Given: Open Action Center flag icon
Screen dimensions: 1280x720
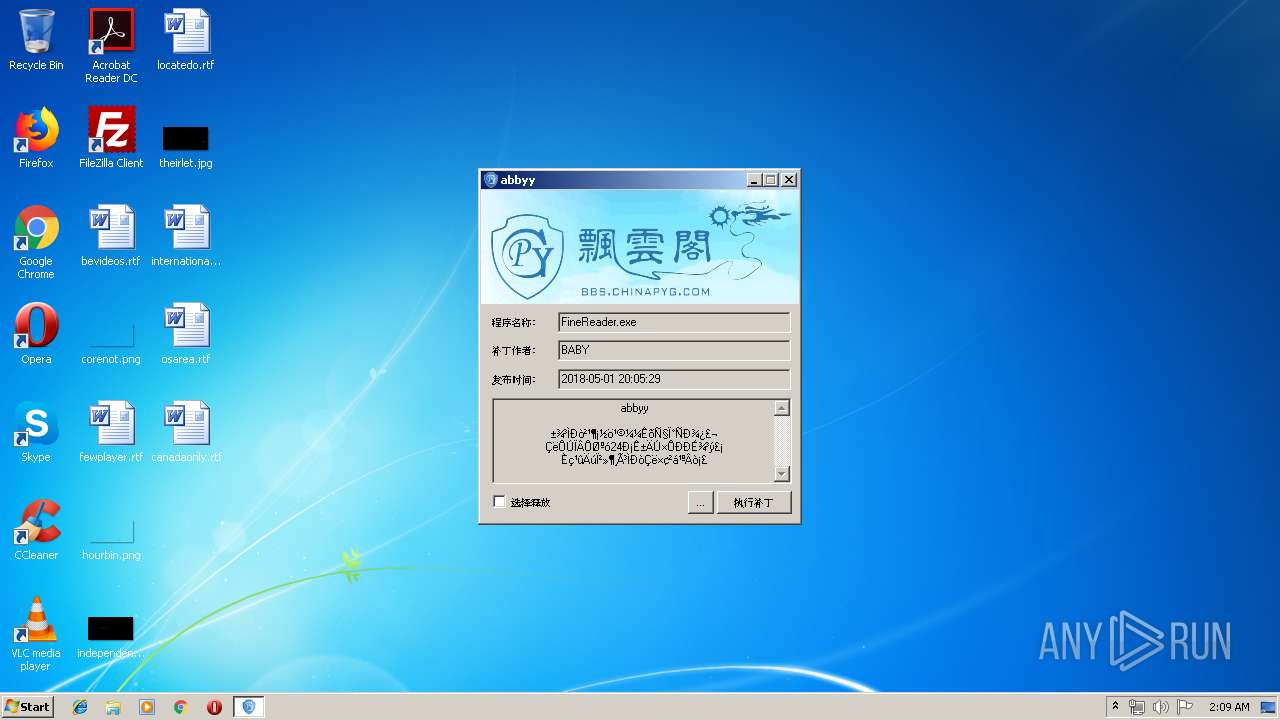Looking at the screenshot, I should [1185, 707].
